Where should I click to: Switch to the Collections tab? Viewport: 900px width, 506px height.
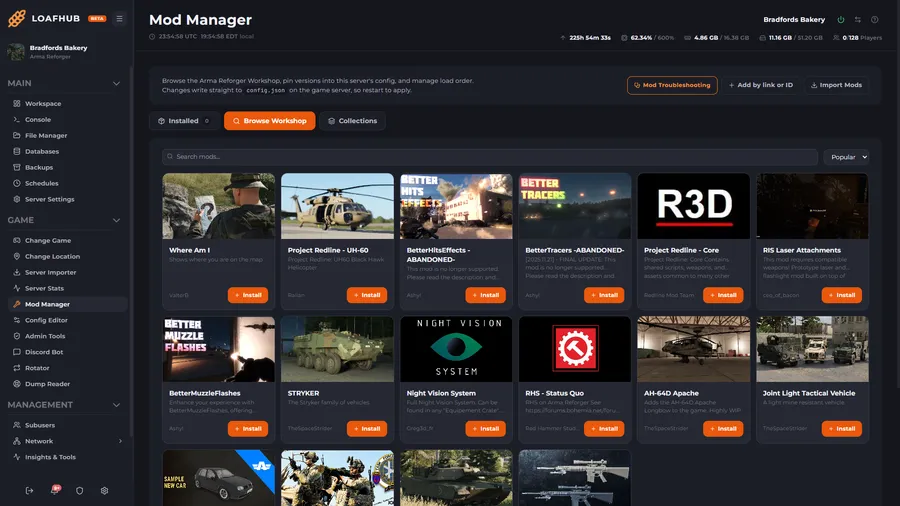(352, 121)
